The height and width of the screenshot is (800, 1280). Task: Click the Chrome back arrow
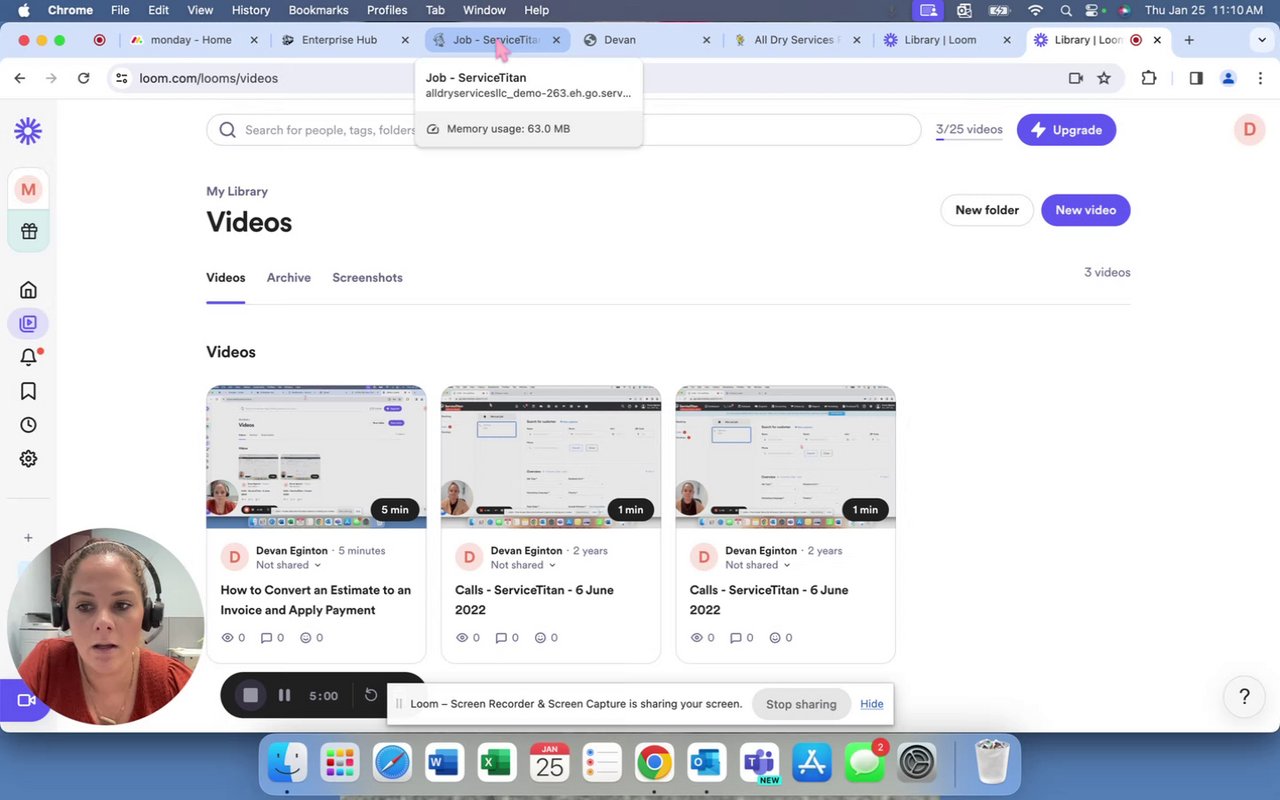pos(20,78)
